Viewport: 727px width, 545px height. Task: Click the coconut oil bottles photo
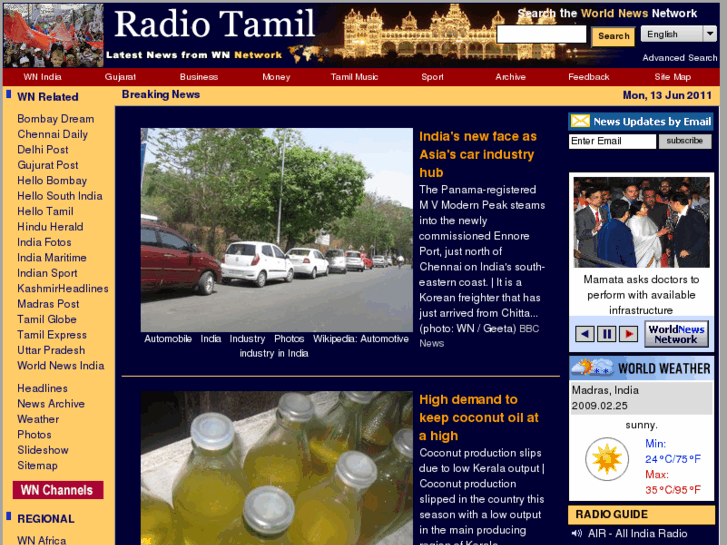(x=277, y=468)
